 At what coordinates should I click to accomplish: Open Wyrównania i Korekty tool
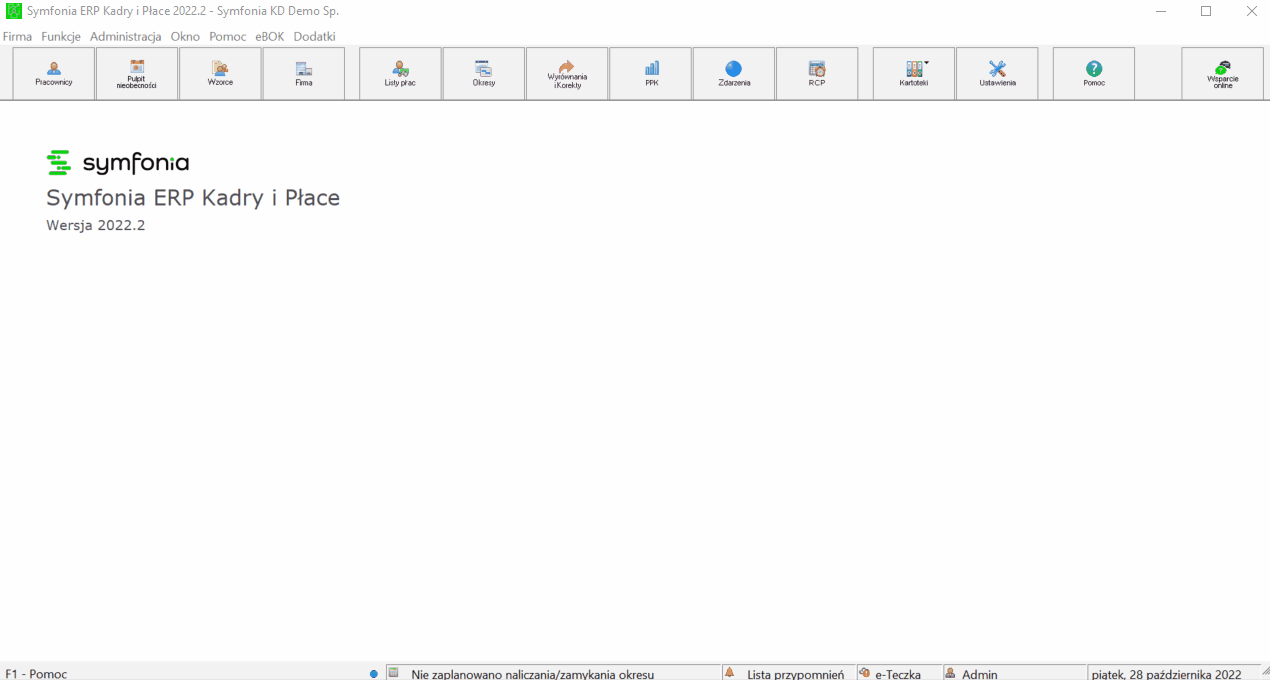567,73
